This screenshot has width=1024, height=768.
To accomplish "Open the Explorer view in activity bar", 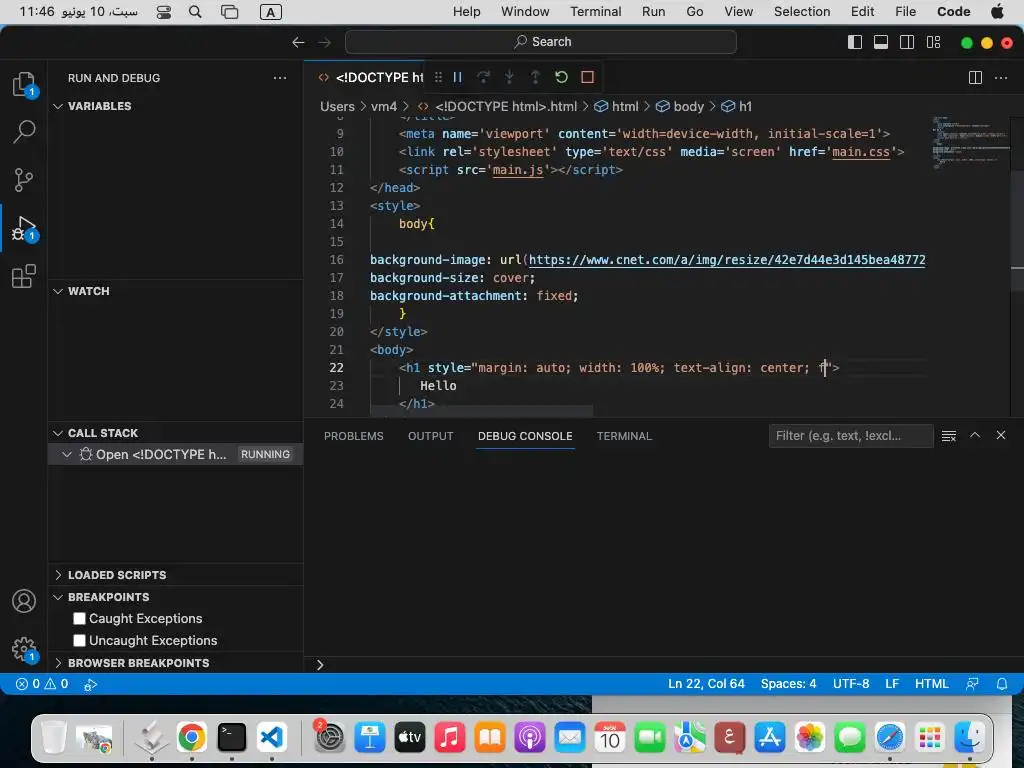I will pyautogui.click(x=24, y=84).
